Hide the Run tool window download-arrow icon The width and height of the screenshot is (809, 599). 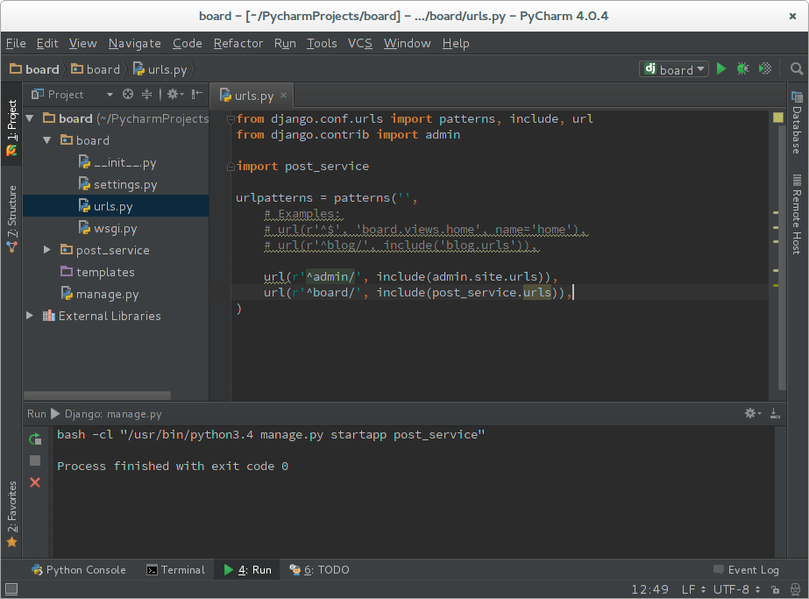(774, 413)
